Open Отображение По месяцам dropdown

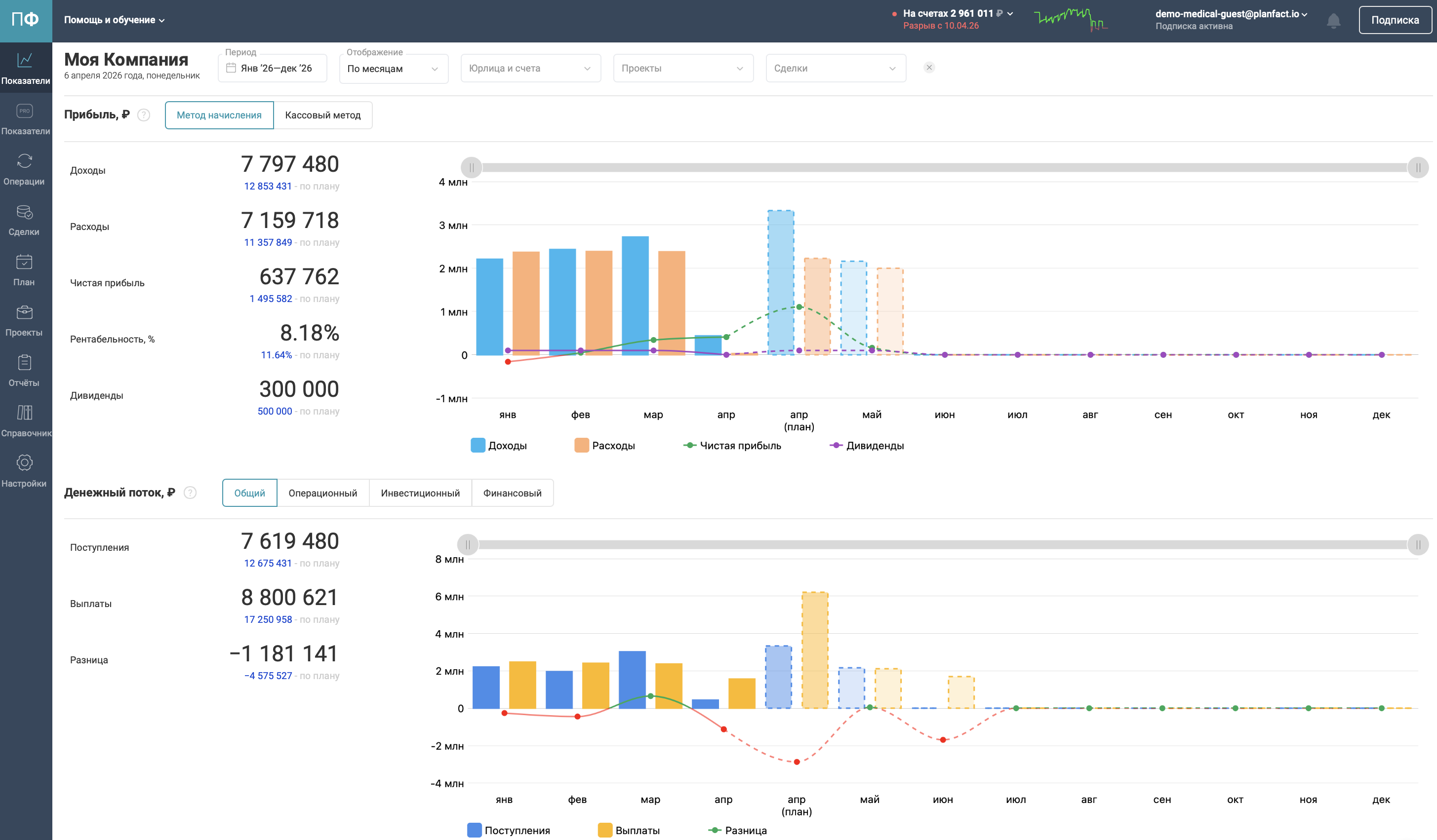[394, 69]
